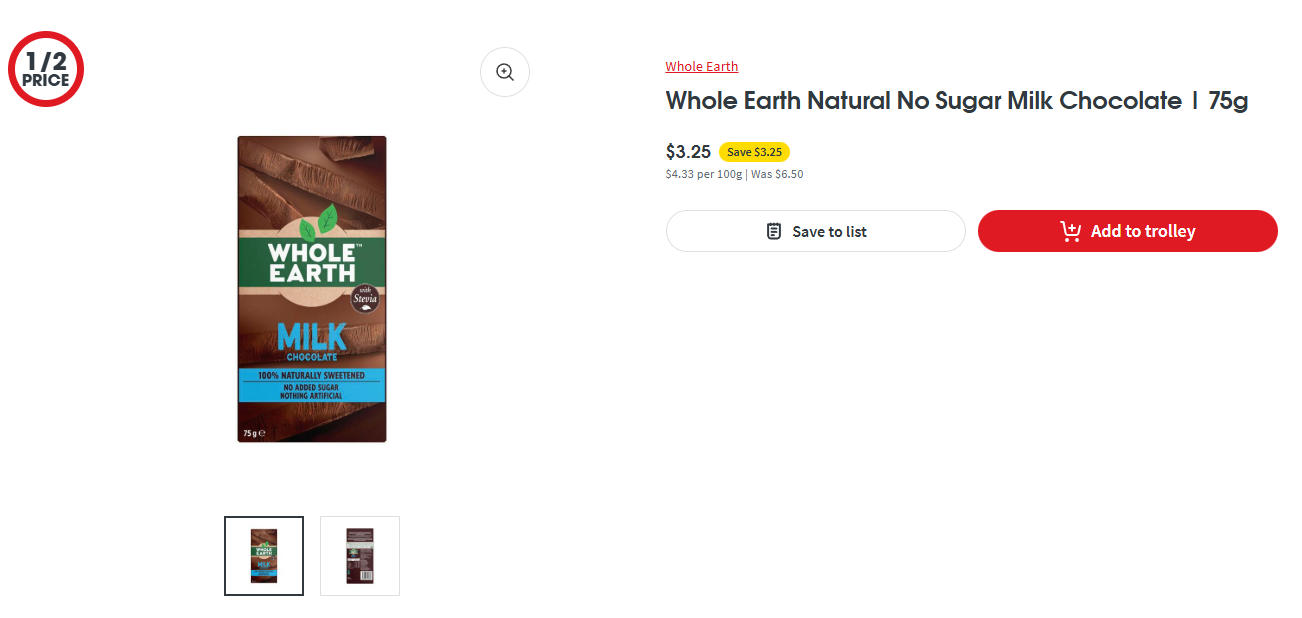1302x618 pixels.
Task: Click the yellow Save $3.25 badge
Action: click(x=754, y=152)
